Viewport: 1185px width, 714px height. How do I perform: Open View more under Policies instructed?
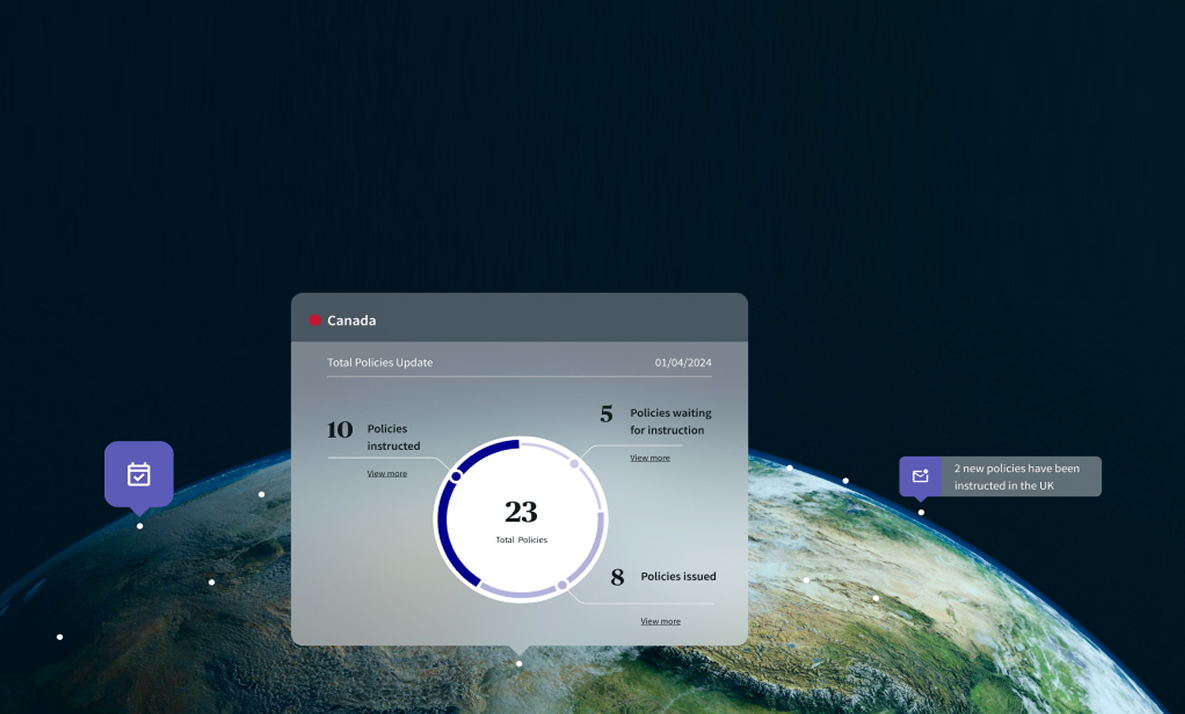pos(387,474)
